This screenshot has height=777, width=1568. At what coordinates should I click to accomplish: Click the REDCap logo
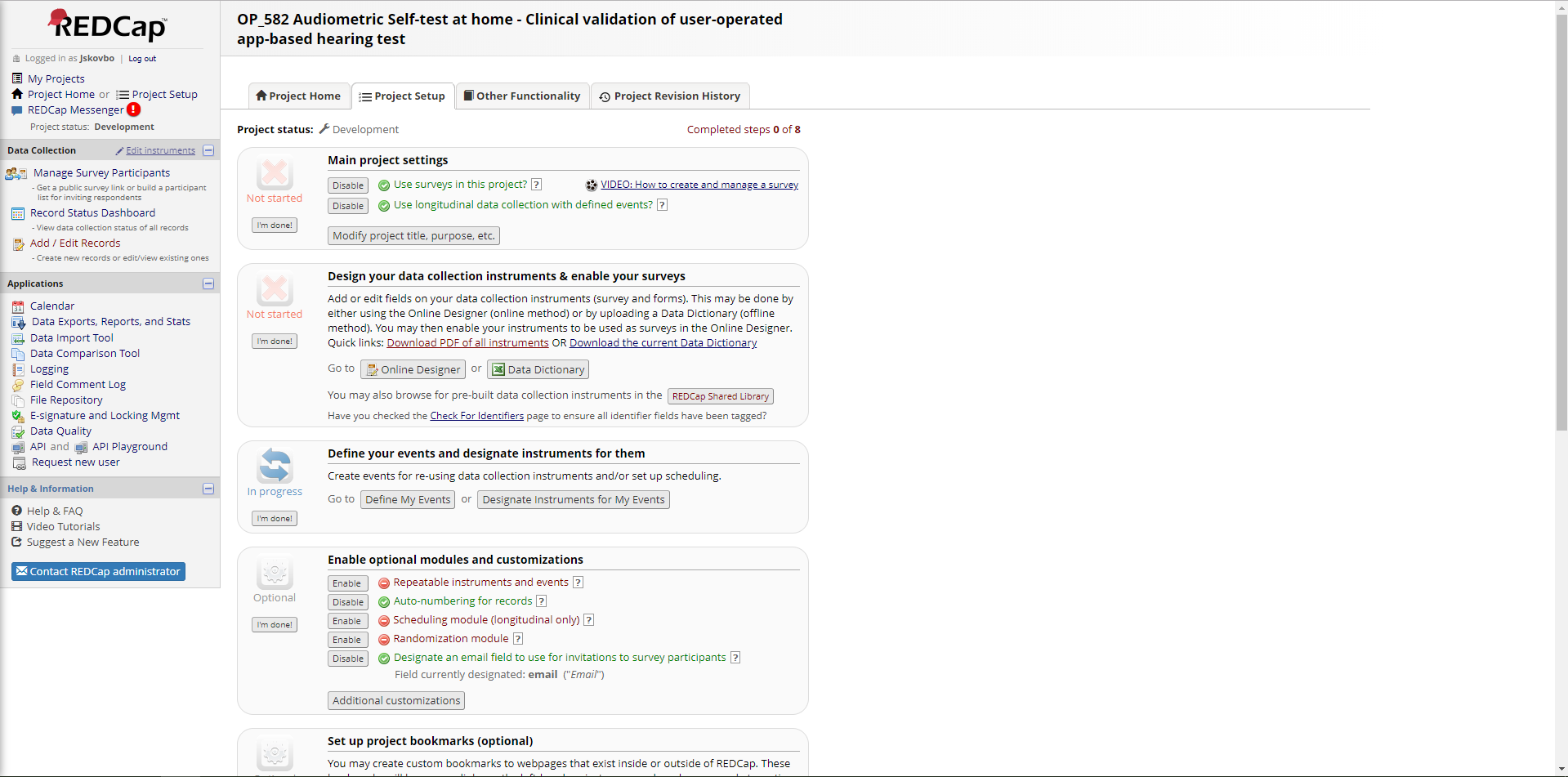pos(108,25)
